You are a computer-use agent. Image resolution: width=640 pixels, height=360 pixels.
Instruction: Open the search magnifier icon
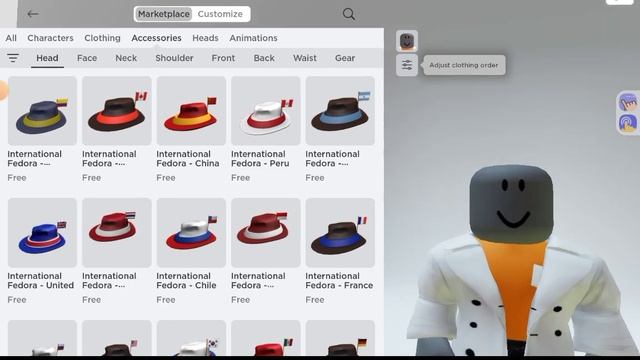(349, 14)
